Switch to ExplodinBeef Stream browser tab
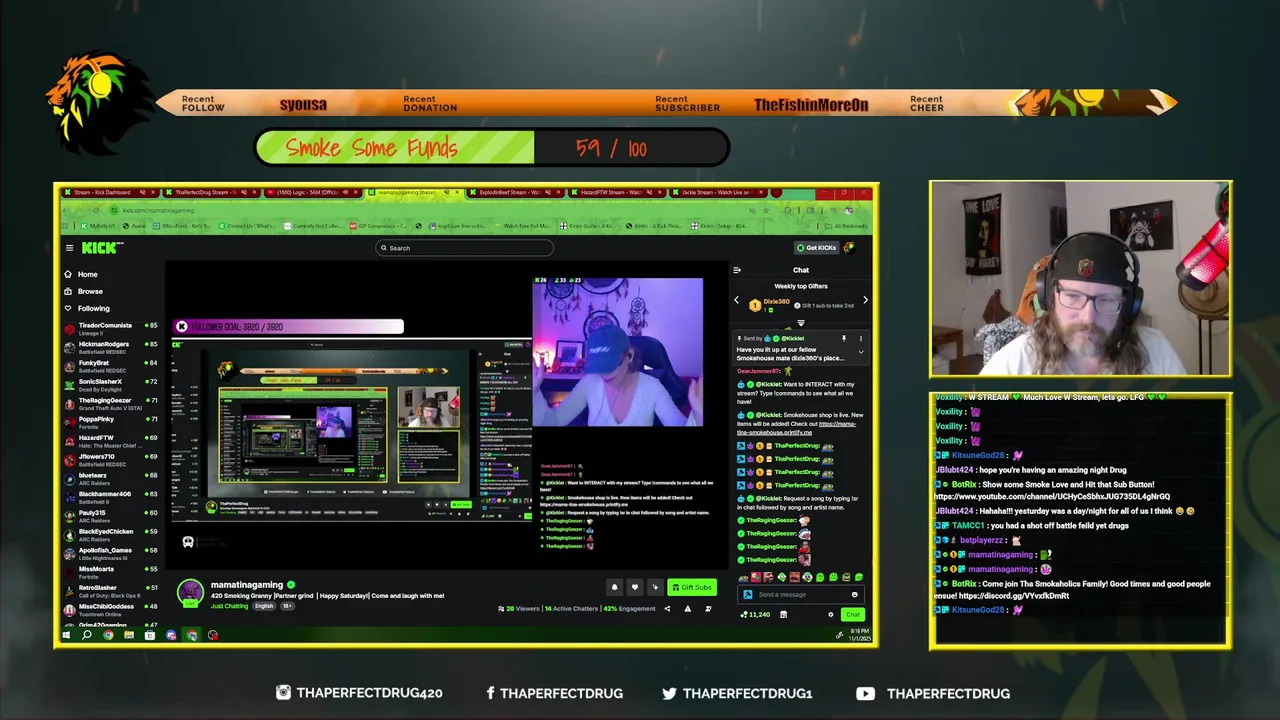Screen dimensions: 1280x720 click(x=517, y=192)
